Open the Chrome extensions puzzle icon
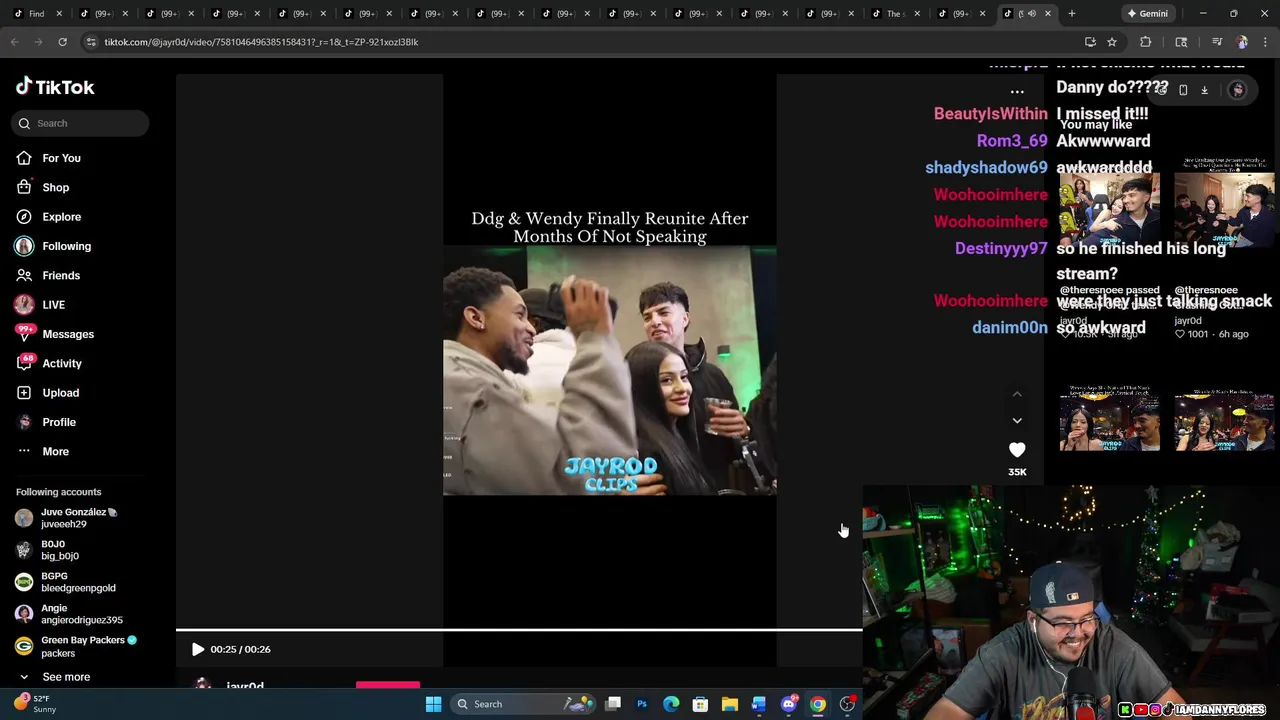The height and width of the screenshot is (720, 1280). coord(1146,42)
